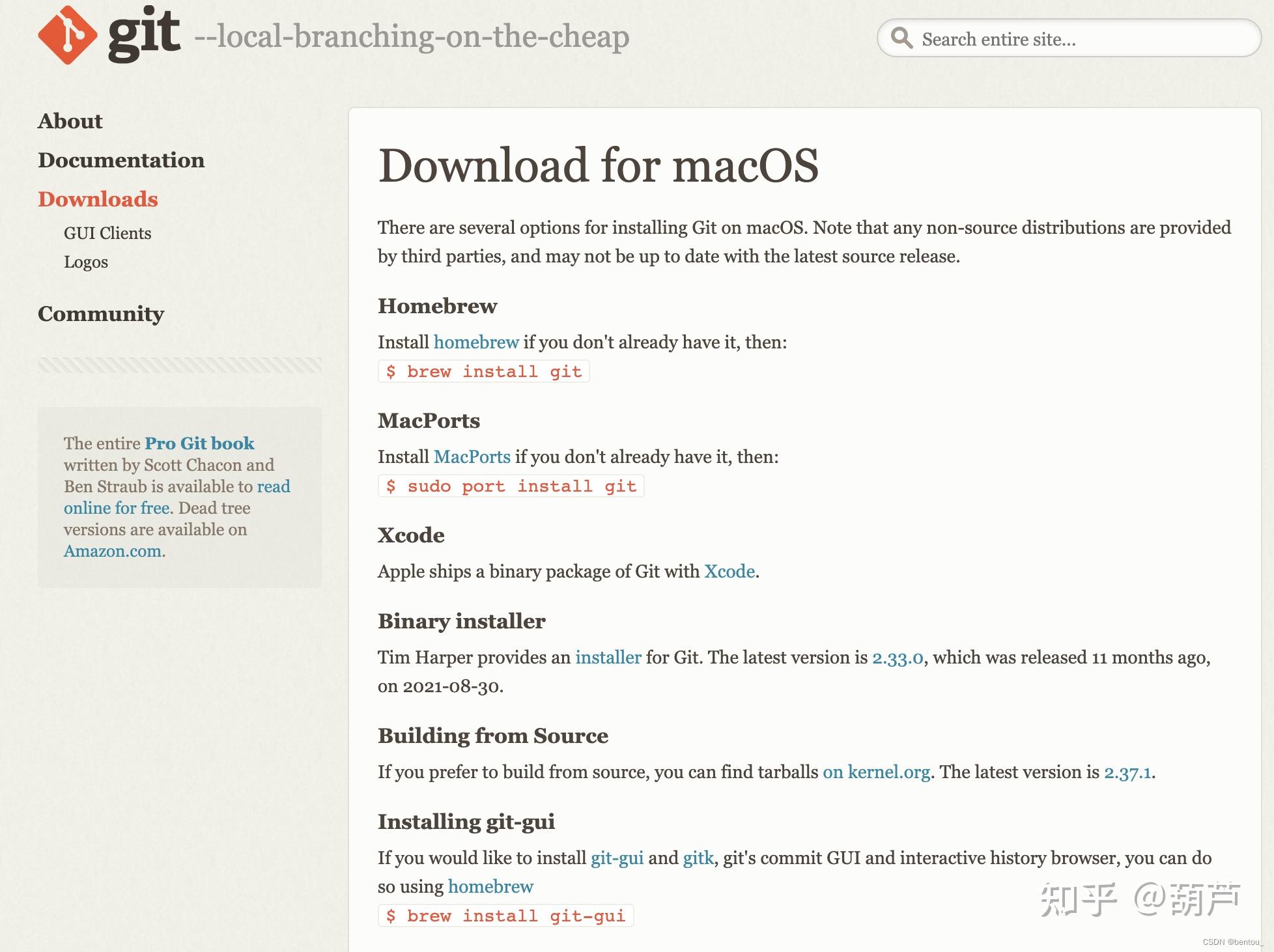The image size is (1274, 952).
Task: Click the Xcode link
Action: pyautogui.click(x=729, y=571)
